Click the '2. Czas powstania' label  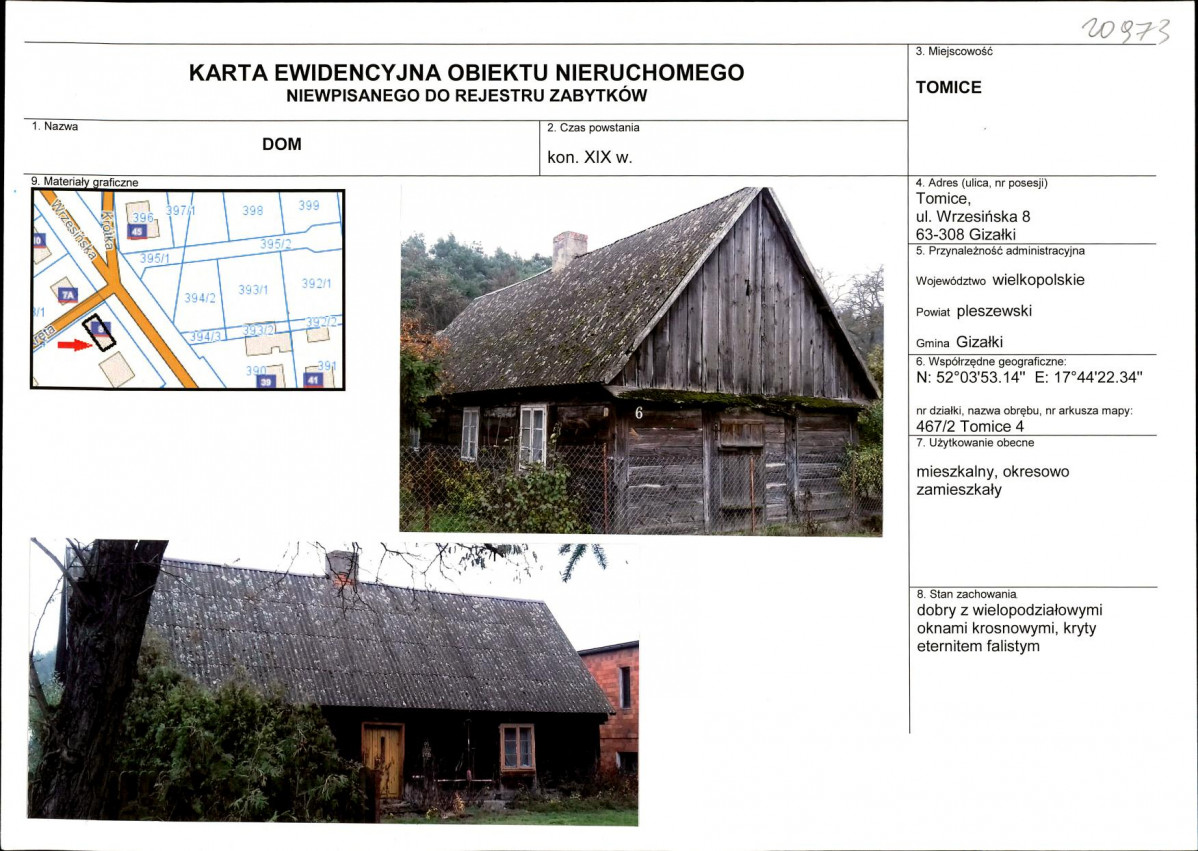coord(593,128)
